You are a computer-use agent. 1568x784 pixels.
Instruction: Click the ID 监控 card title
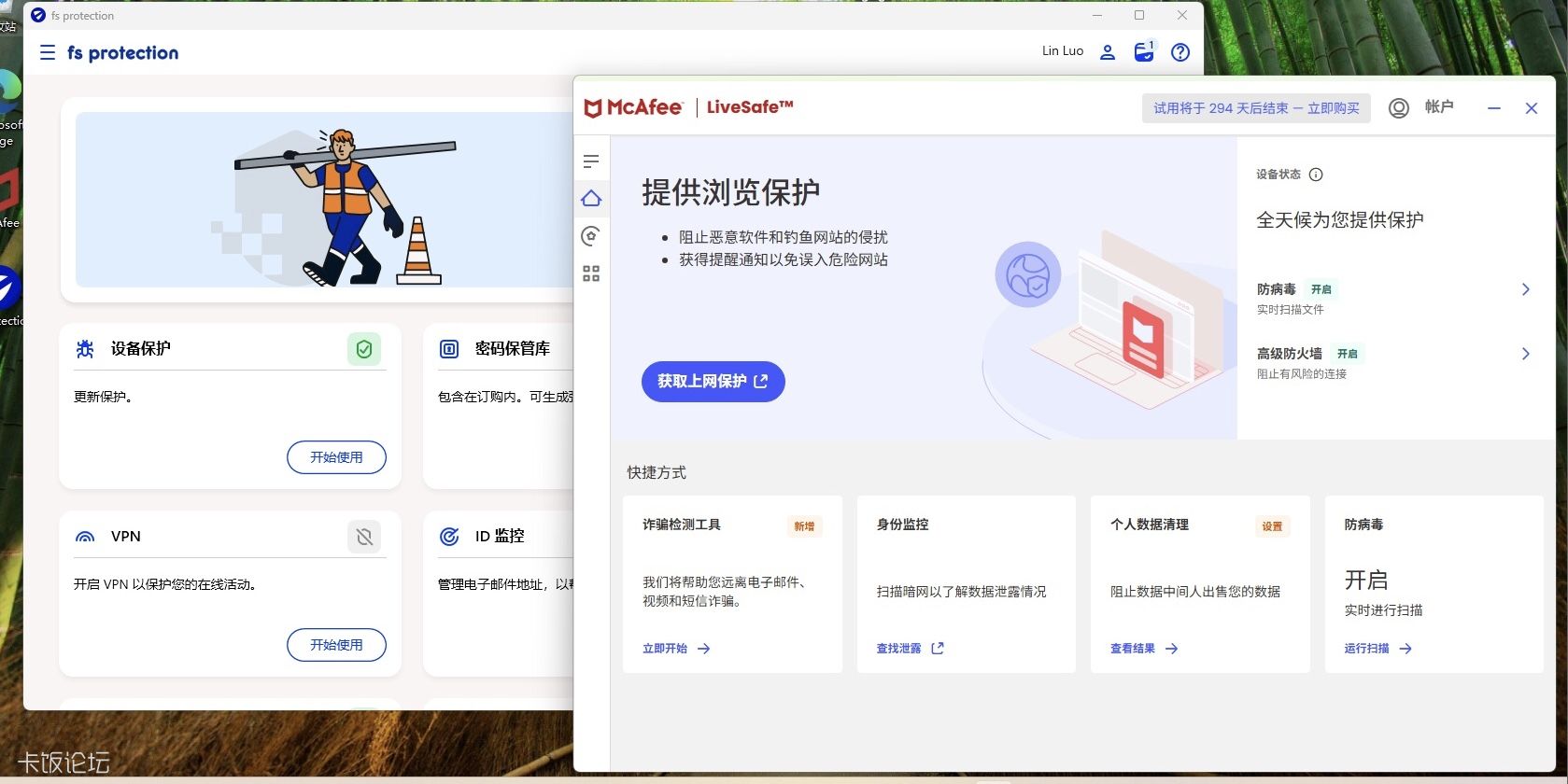tap(500, 537)
